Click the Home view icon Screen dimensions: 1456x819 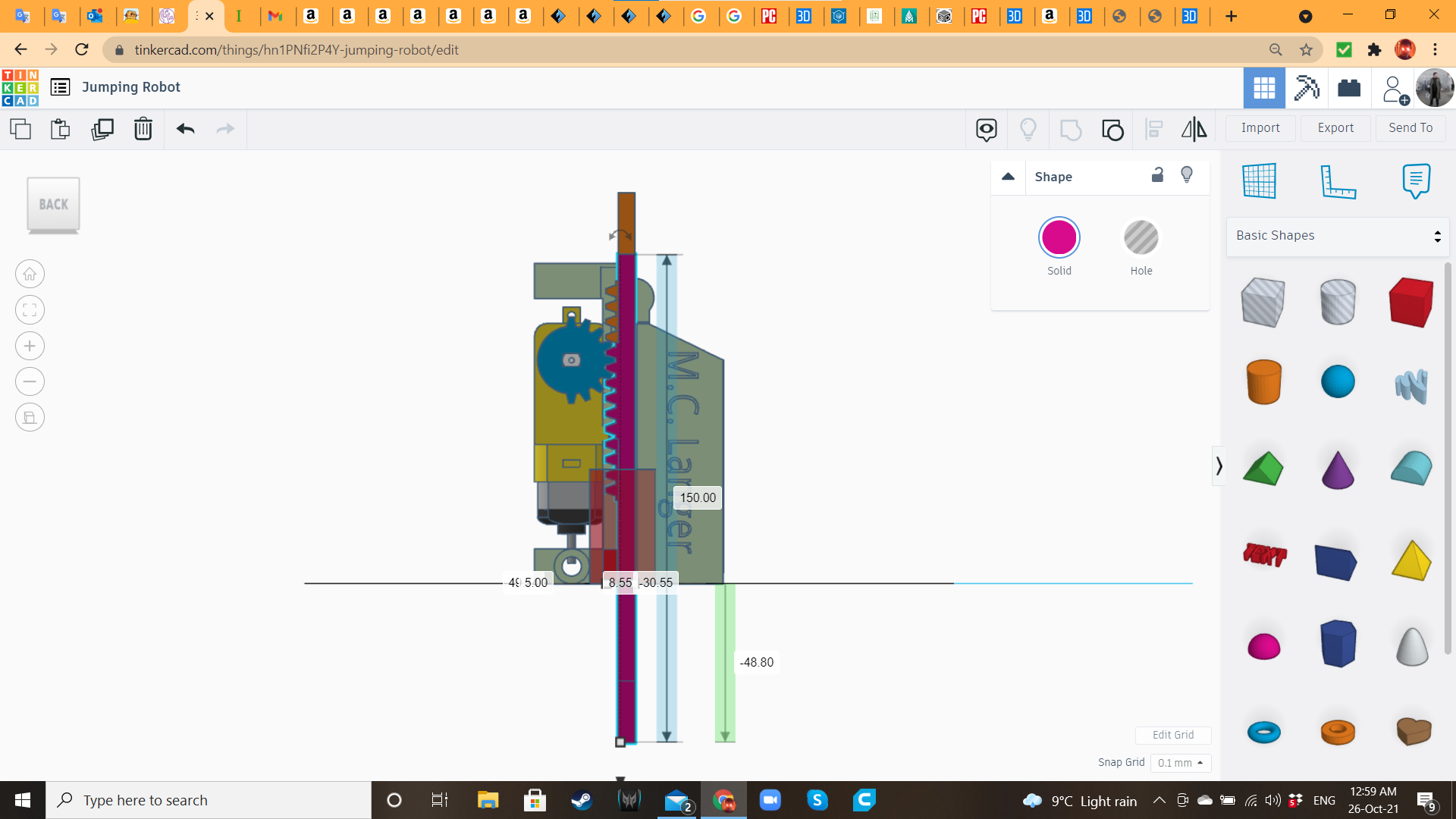pyautogui.click(x=30, y=275)
